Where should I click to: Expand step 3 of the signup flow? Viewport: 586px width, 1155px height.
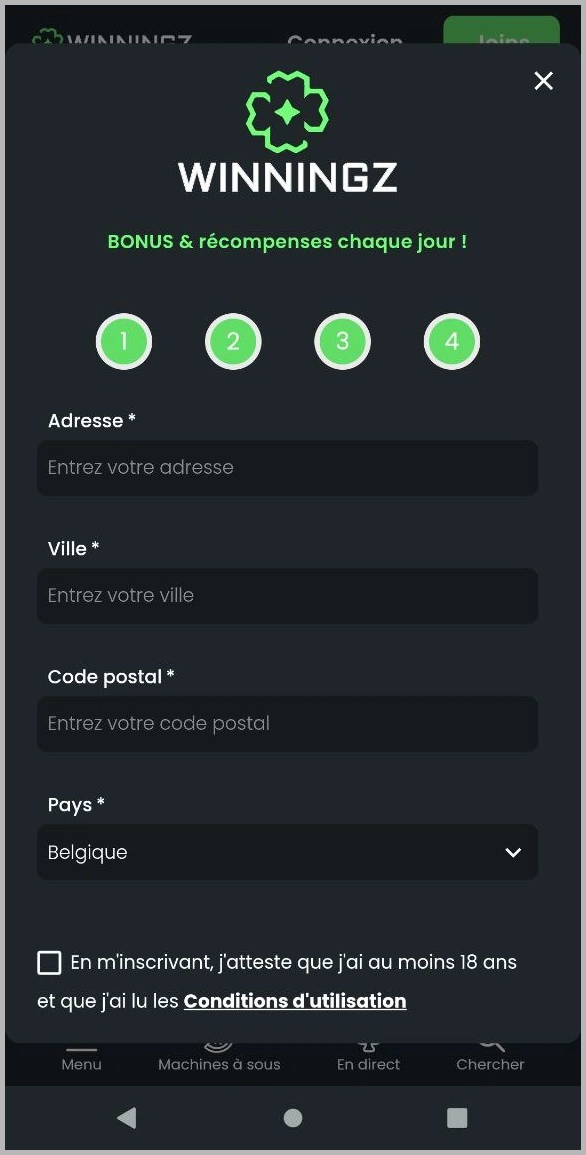342,341
